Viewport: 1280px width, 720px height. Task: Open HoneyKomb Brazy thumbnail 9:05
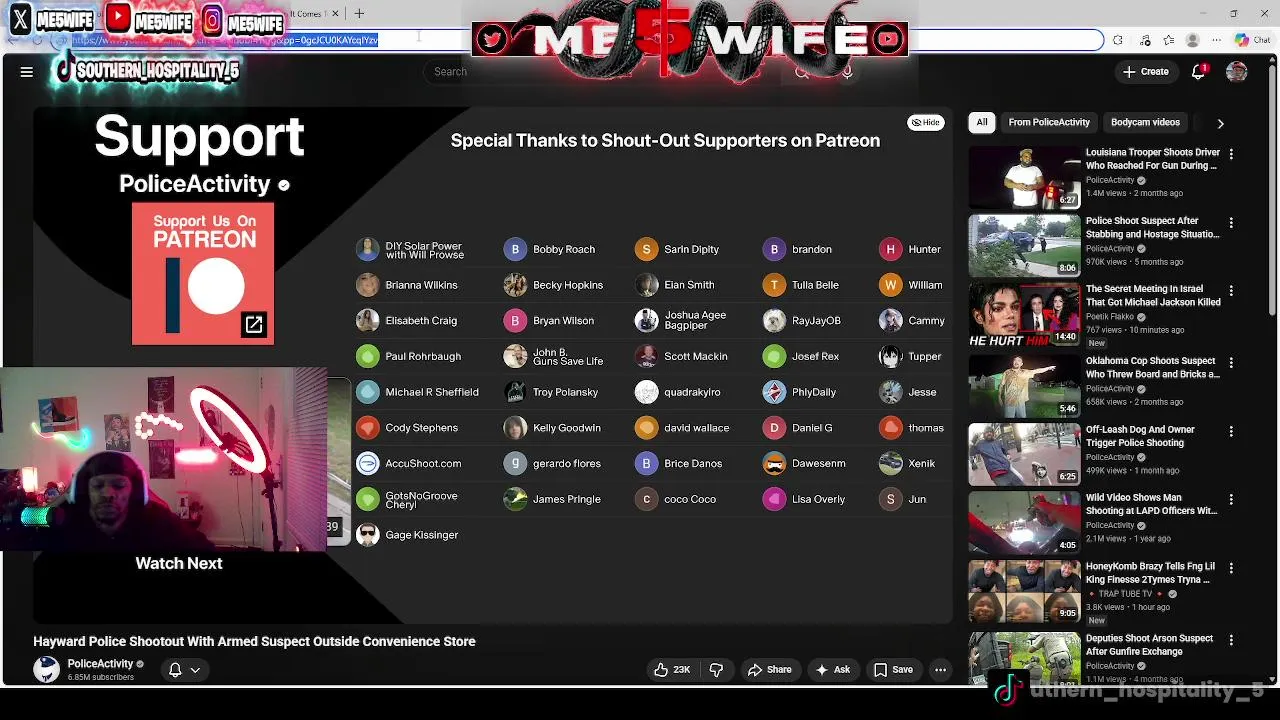(1024, 591)
